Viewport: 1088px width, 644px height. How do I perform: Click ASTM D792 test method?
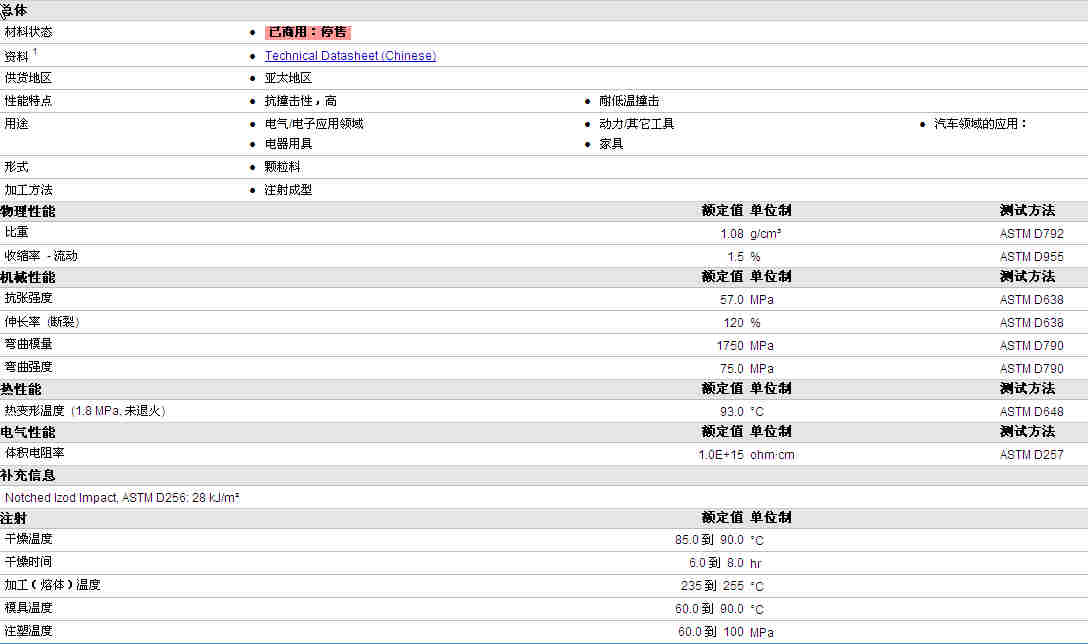pos(1031,234)
